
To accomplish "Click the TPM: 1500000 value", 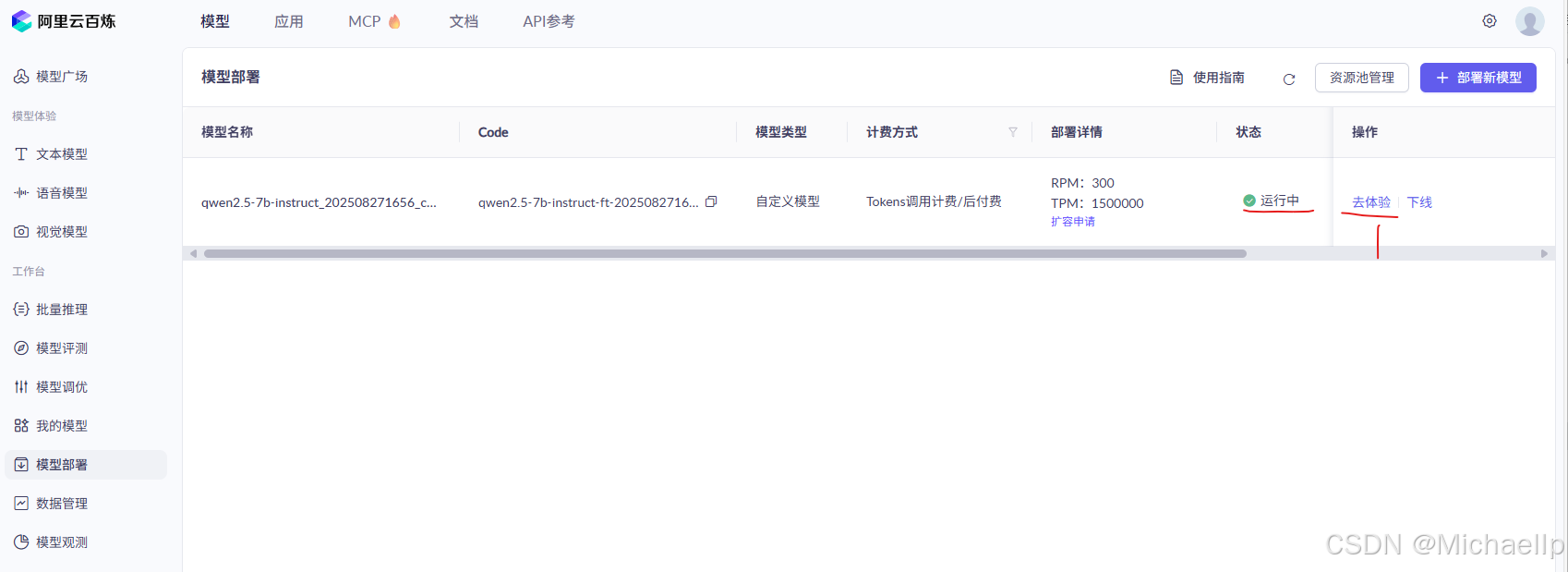I will (1097, 203).
